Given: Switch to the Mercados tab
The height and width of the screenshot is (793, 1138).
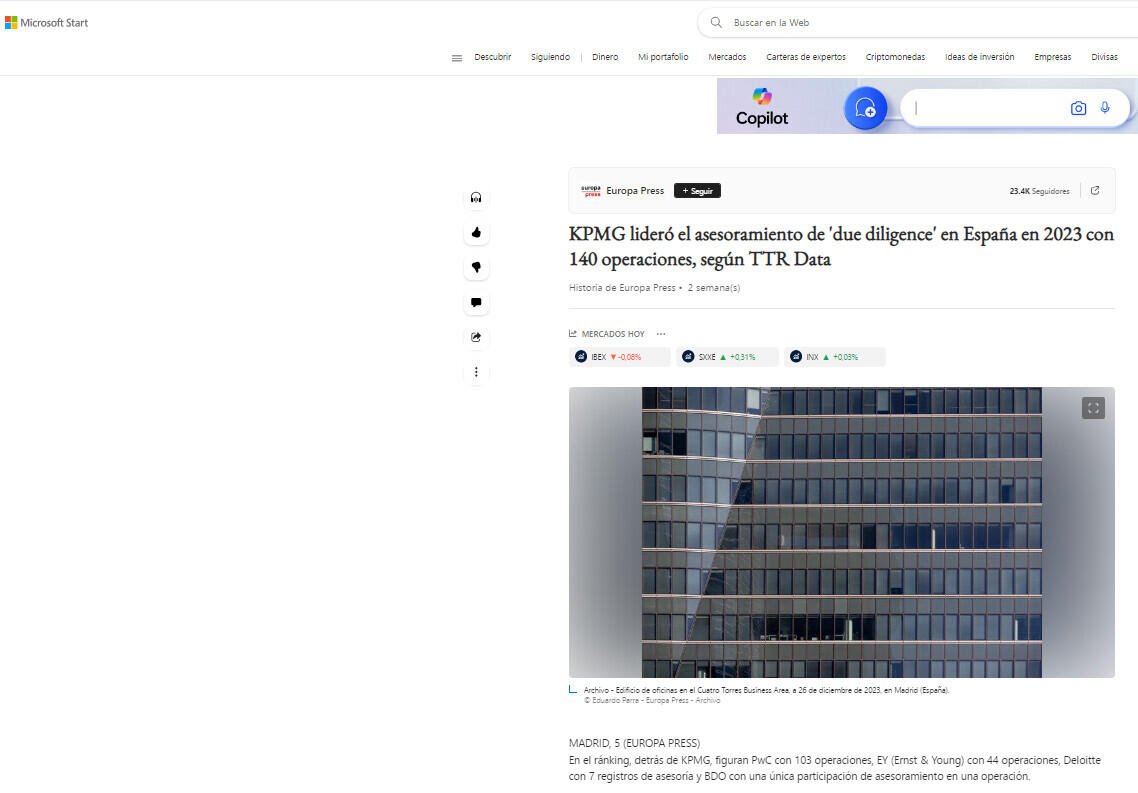Looking at the screenshot, I should click(x=727, y=57).
